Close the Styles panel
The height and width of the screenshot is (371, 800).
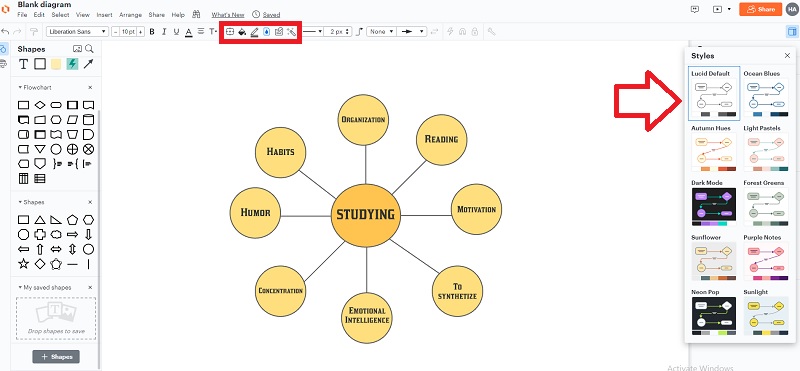787,56
